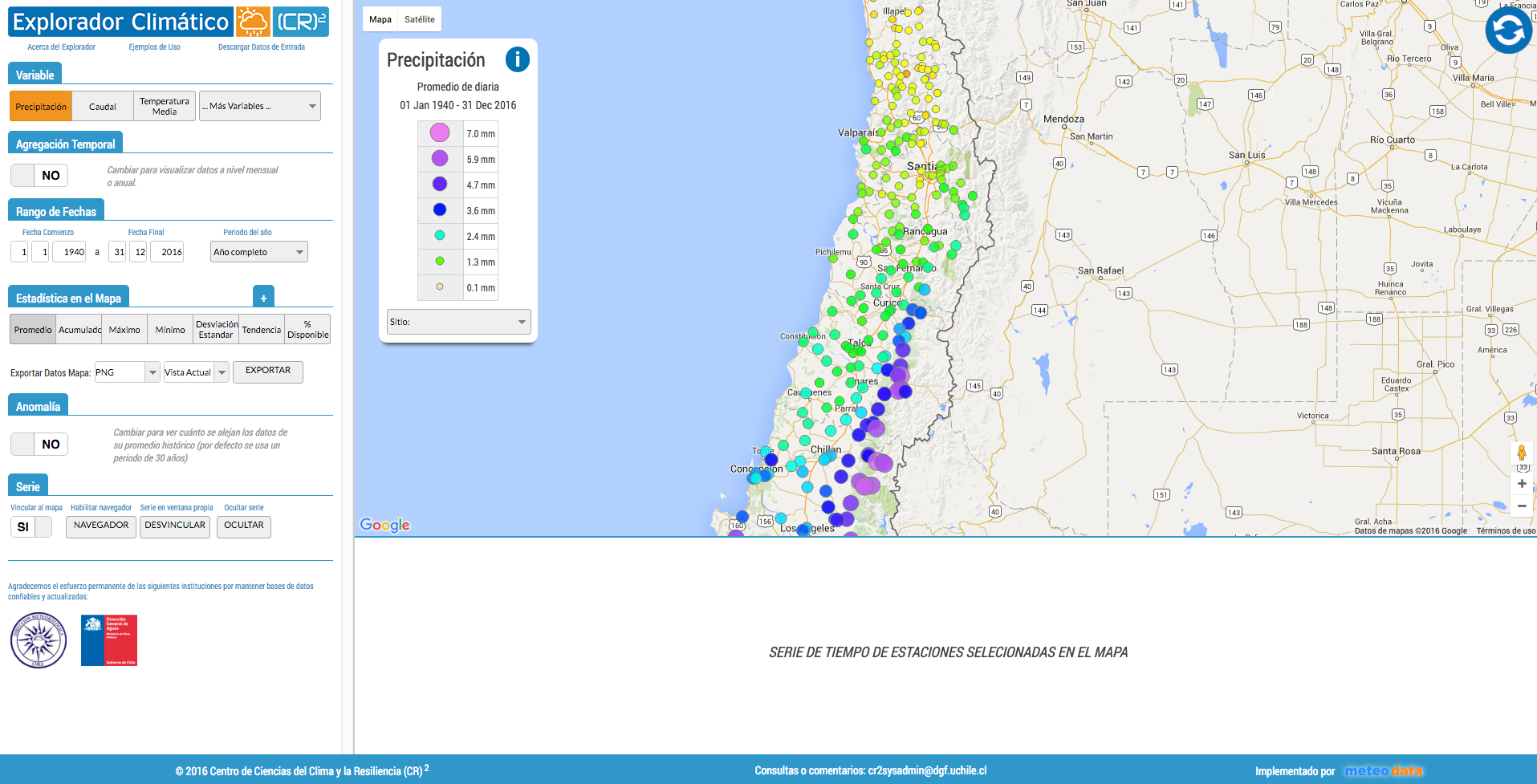Viewport: 1537px width, 784px height.
Task: Click the plus icon beside Estadística en el Mapa
Action: click(x=263, y=298)
